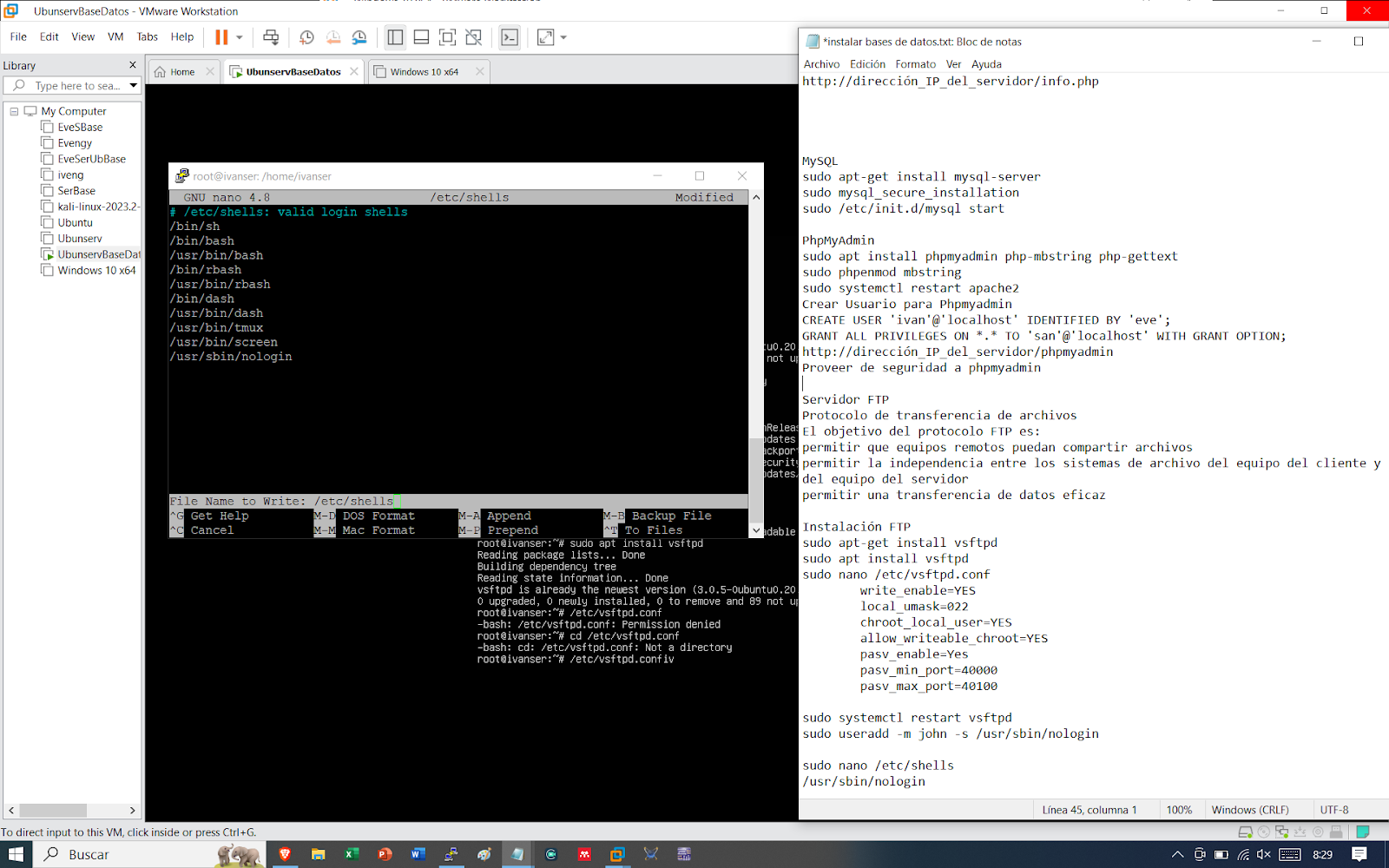Click the stretch guest display icon

click(545, 37)
